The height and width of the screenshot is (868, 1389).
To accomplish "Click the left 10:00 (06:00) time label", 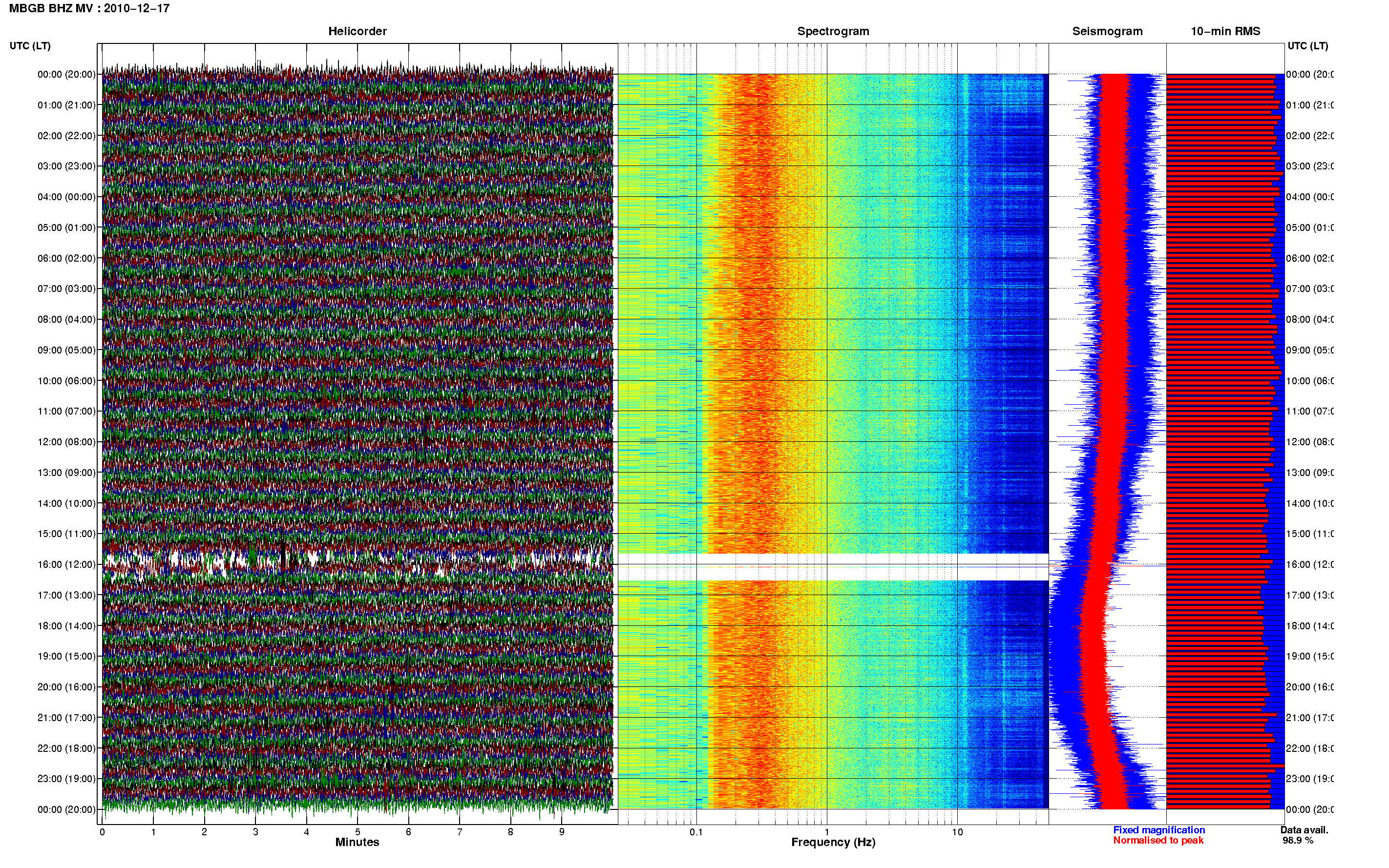I will [66, 381].
